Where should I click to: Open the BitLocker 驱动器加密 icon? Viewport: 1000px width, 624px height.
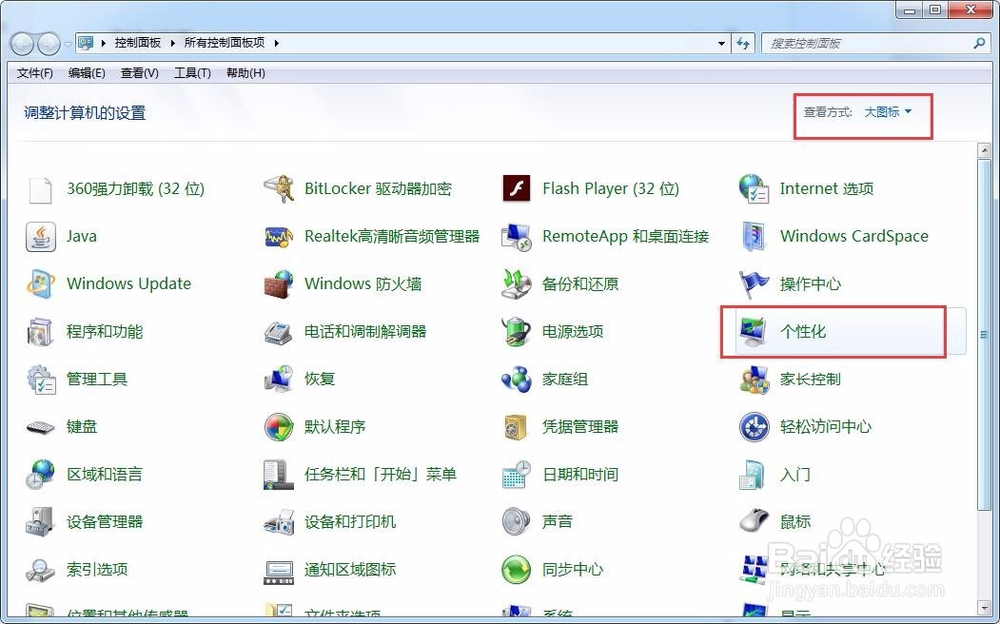(279, 189)
